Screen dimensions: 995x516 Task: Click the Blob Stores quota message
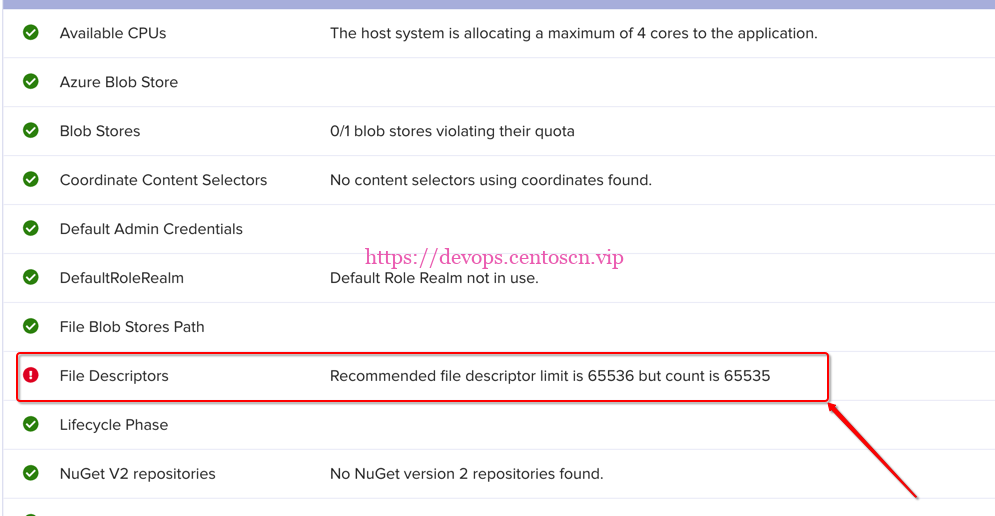(x=452, y=131)
